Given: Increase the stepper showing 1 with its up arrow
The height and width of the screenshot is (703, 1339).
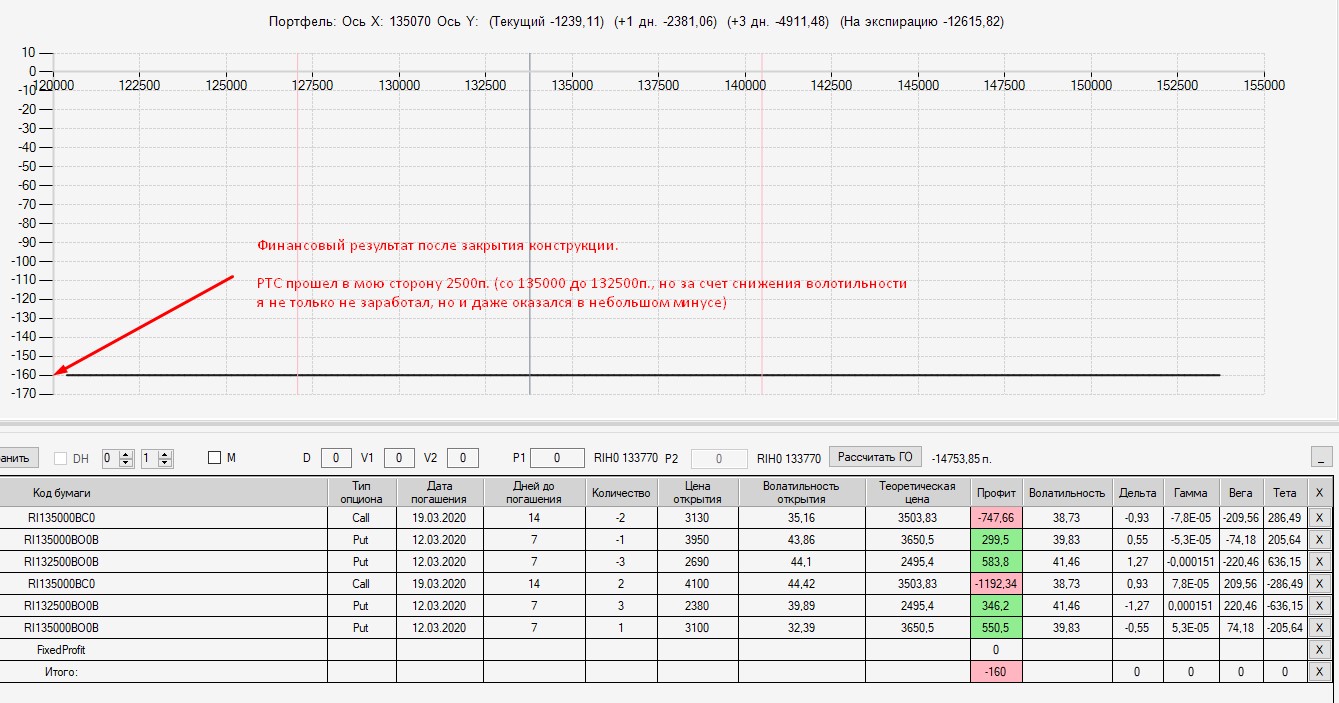Looking at the screenshot, I should point(165,454).
